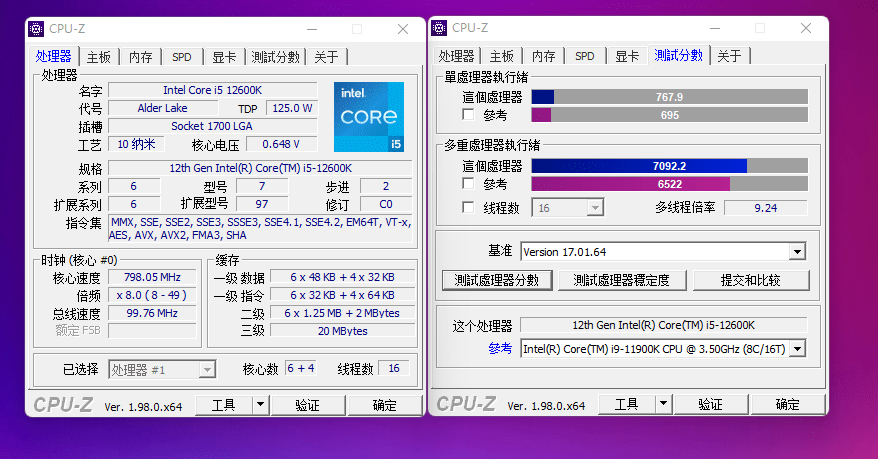This screenshot has height=459, width=878.
Task: Click the 提交和比较 button
Action: [x=751, y=280]
